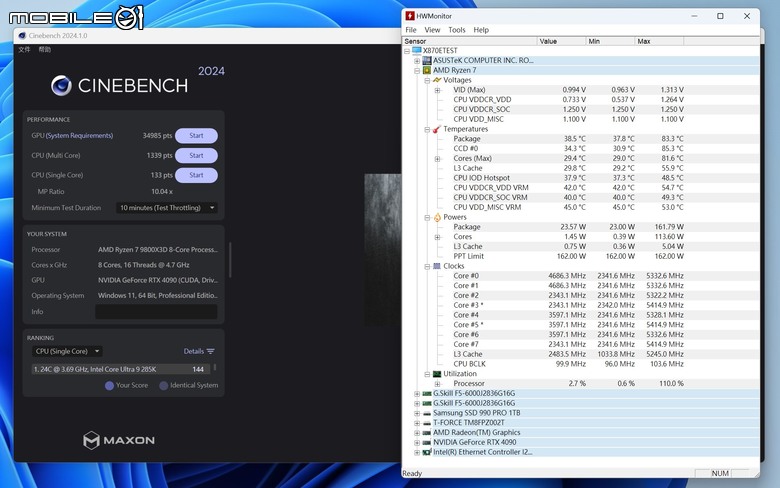Start the GPU benchmark test
The height and width of the screenshot is (488, 780).
(196, 136)
